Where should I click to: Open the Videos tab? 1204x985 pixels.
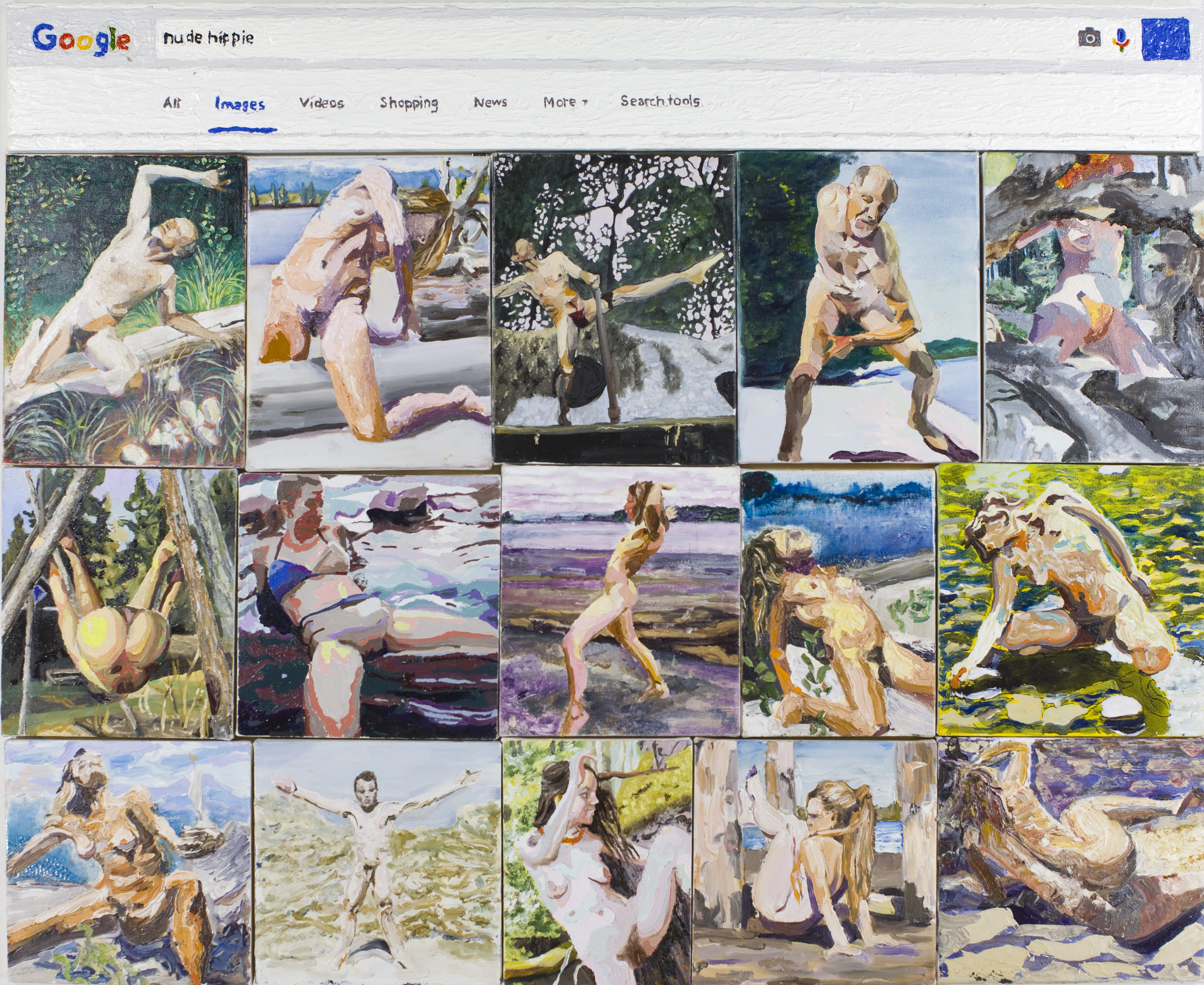click(x=322, y=103)
